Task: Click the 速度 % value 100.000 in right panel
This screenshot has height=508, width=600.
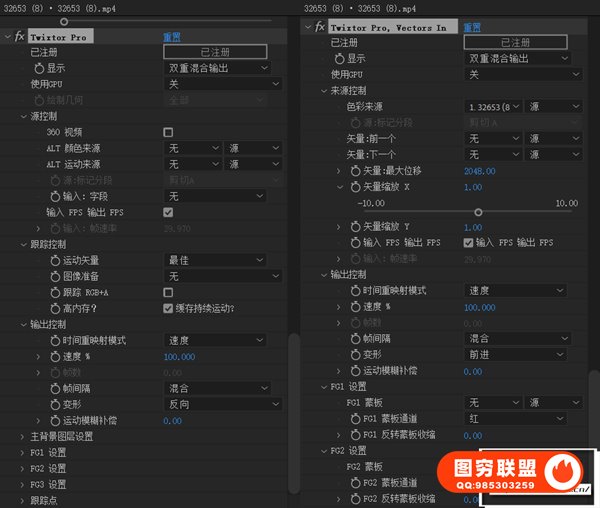Action: pos(479,308)
